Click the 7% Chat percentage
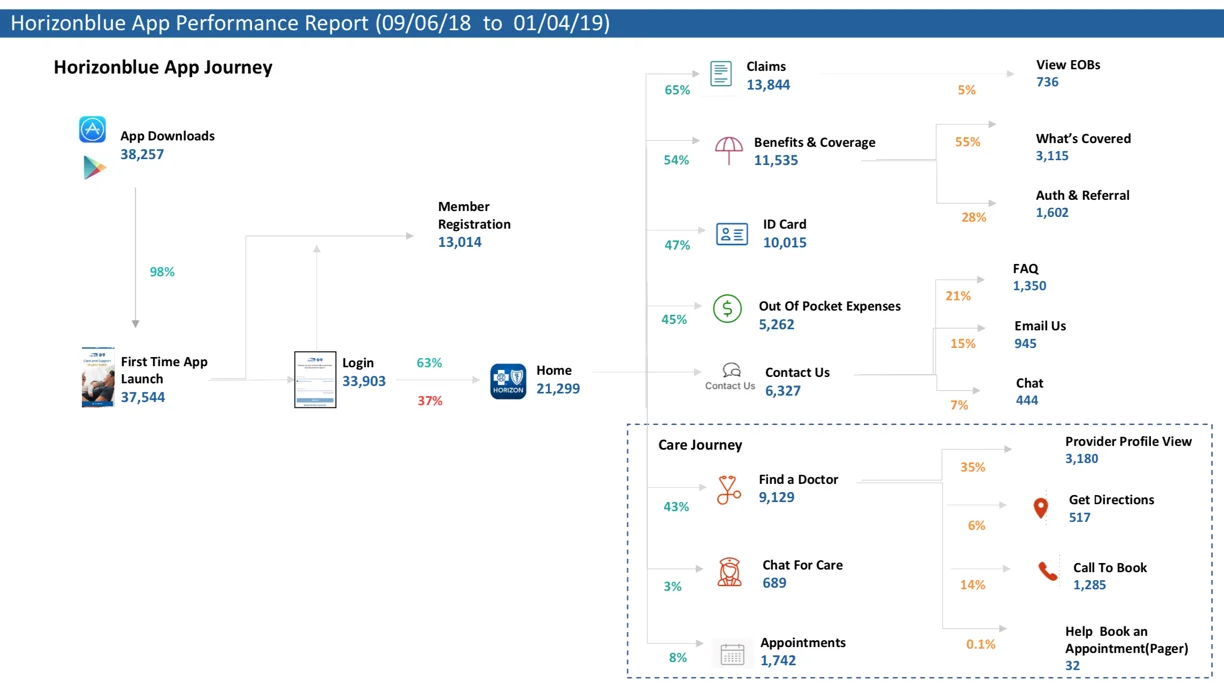 tap(959, 406)
